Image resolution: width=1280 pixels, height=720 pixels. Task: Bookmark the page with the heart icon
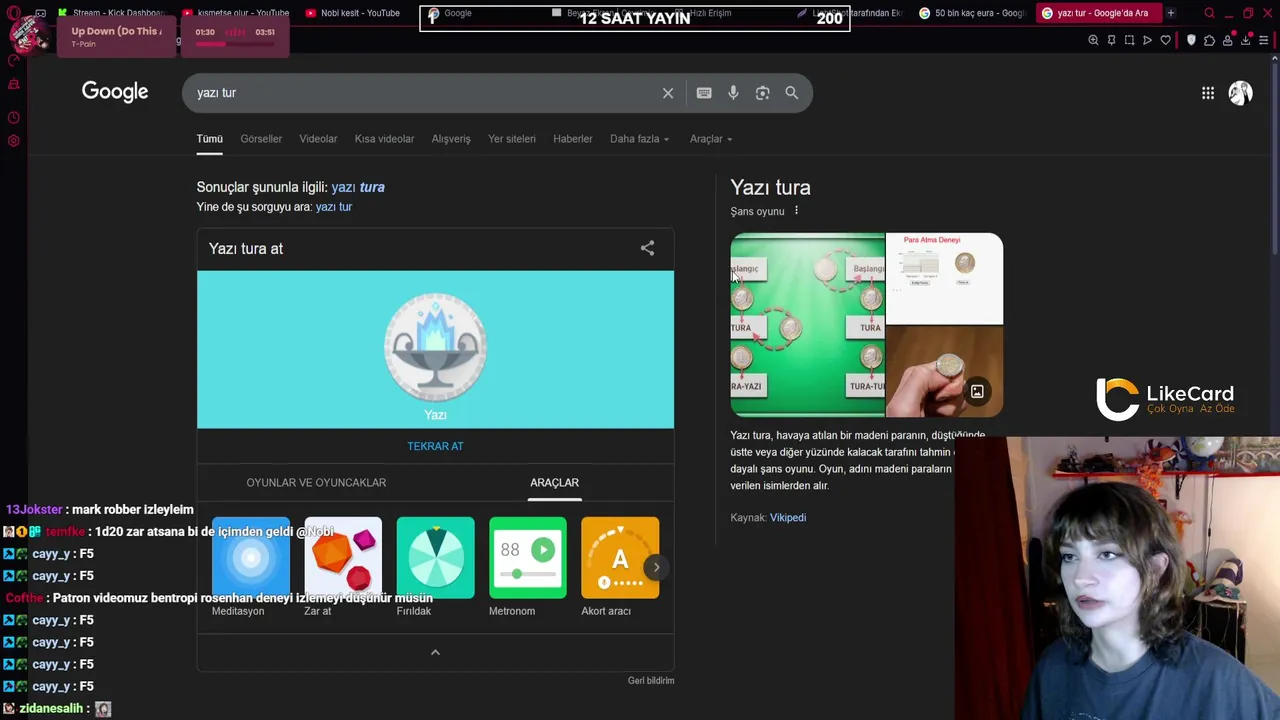point(1165,40)
